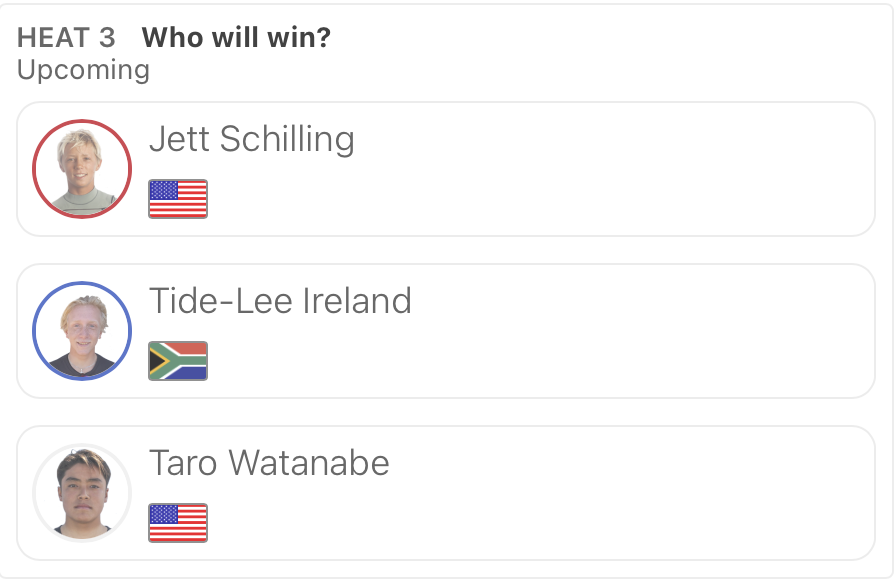Click the USA flag under Jett Schilling

tap(178, 199)
